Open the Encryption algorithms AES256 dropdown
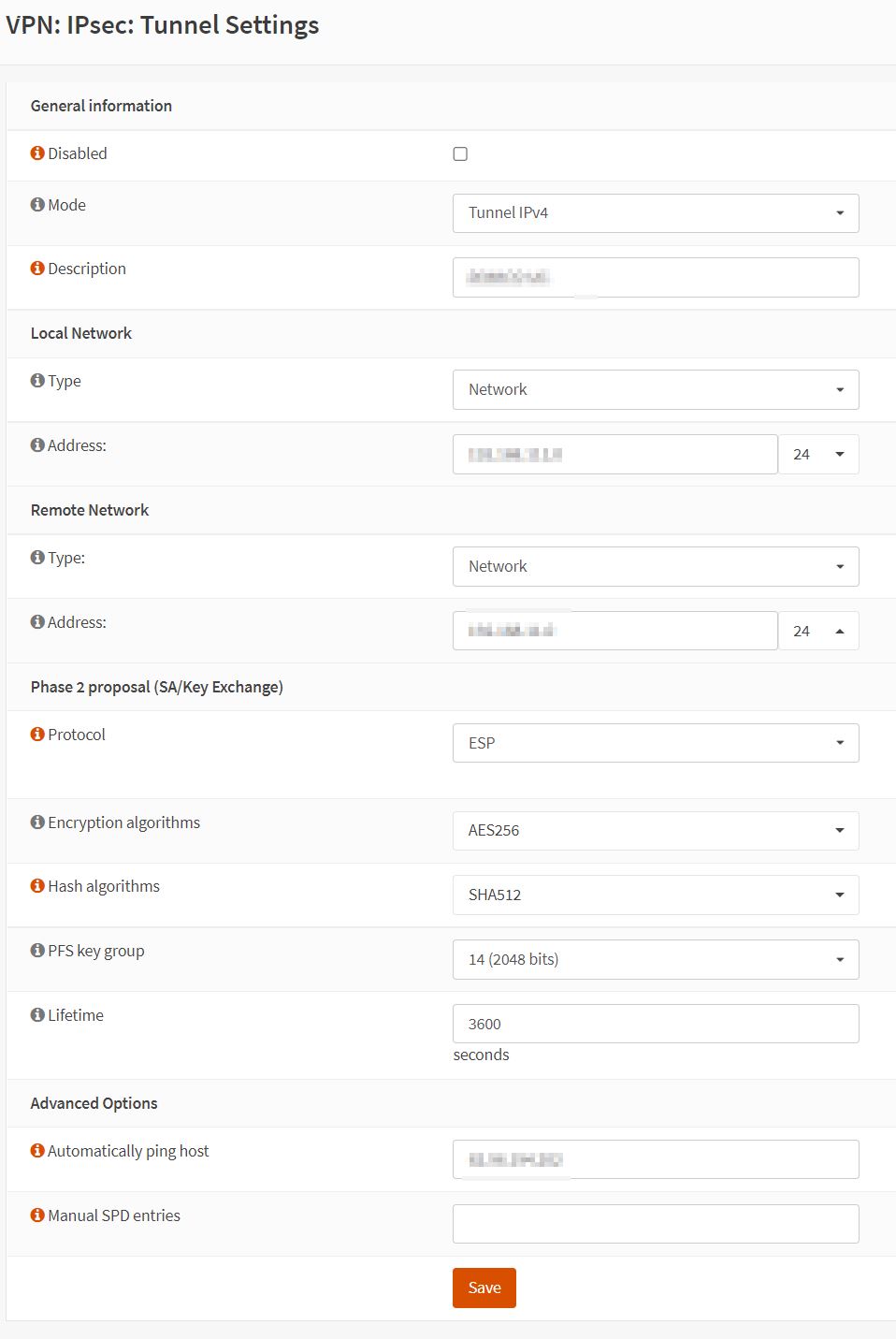Viewport: 896px width, 1339px height. click(655, 831)
